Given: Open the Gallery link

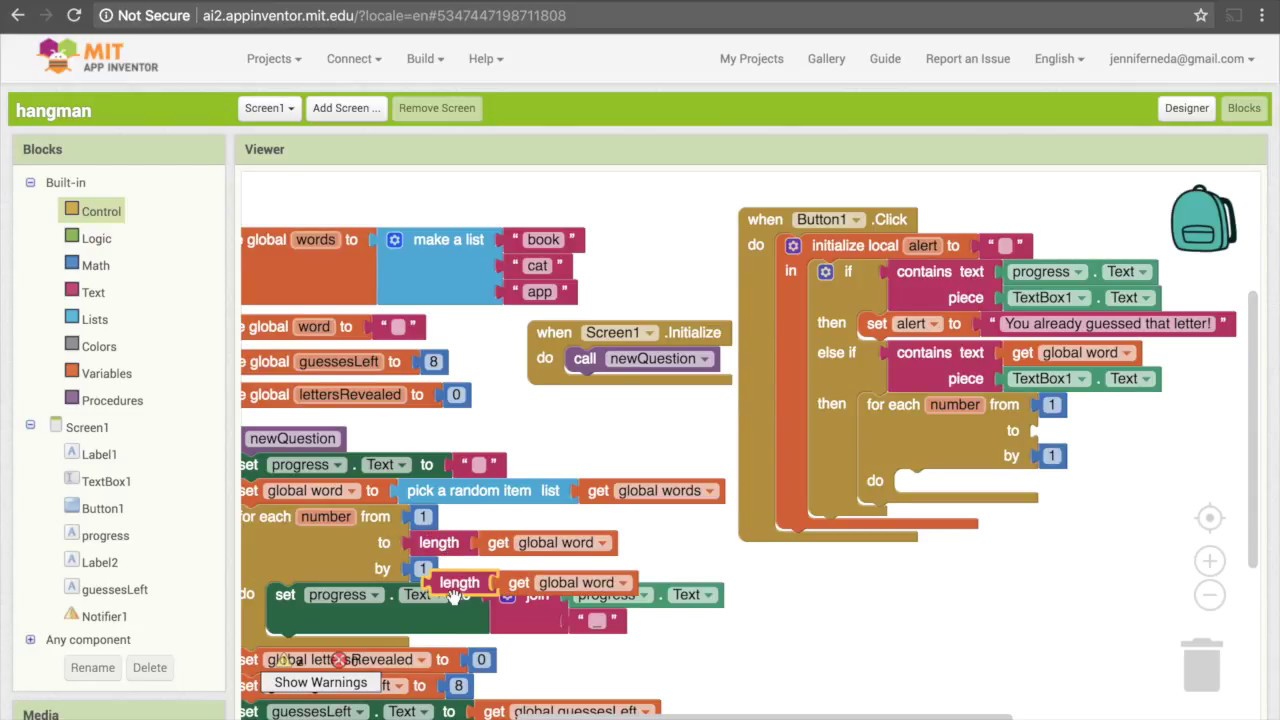Looking at the screenshot, I should click(826, 59).
